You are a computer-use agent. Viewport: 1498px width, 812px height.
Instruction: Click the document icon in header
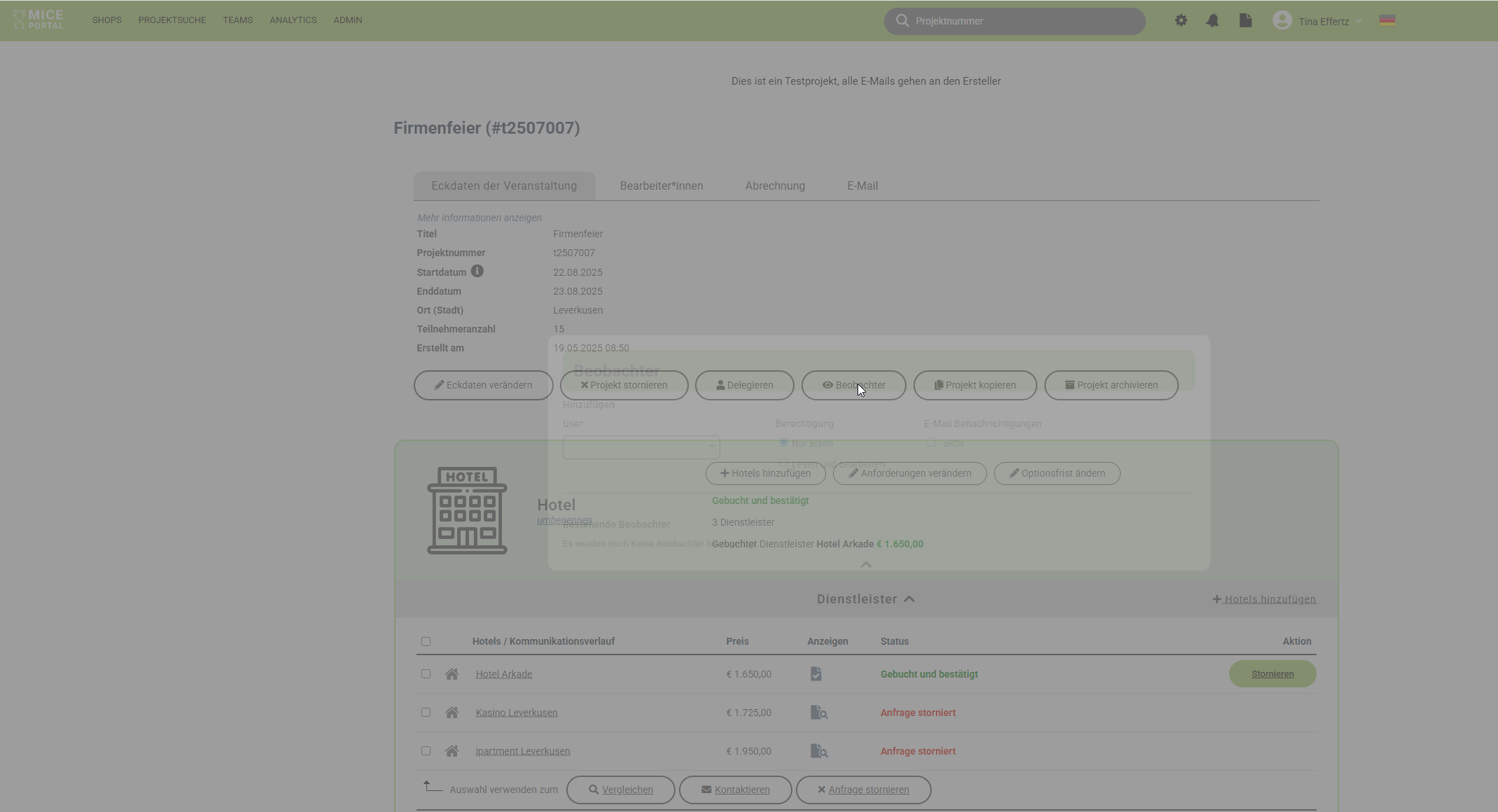(x=1245, y=20)
